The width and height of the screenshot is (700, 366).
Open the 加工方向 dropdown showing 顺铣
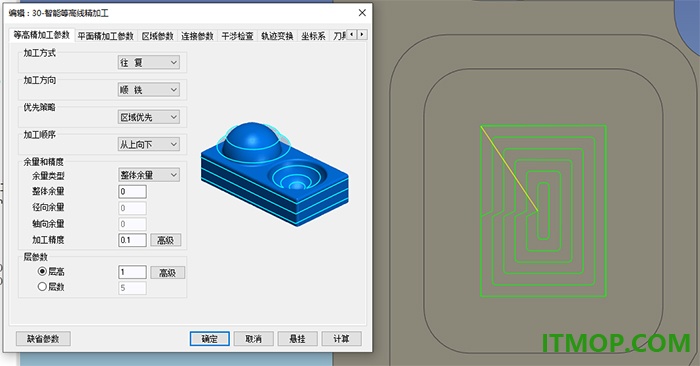[149, 90]
